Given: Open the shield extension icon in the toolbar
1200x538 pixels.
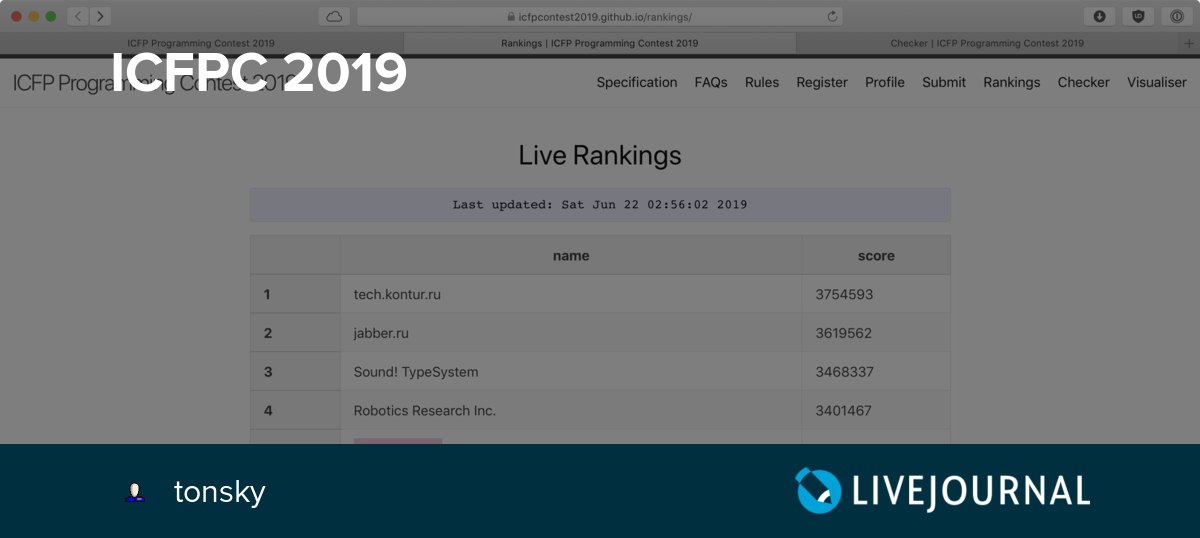Looking at the screenshot, I should tap(1138, 16).
